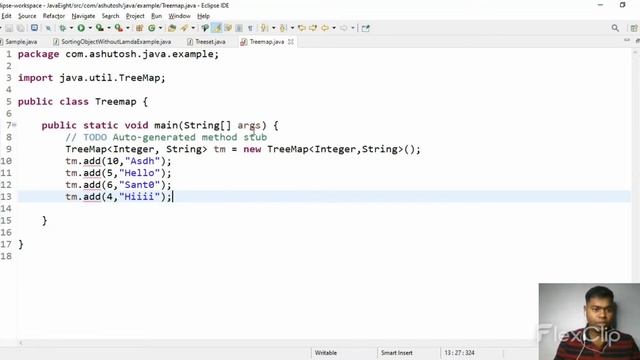Viewport: 640px width, 360px height.
Task: Expand the External Tools dropdown arrow
Action: (128, 28)
